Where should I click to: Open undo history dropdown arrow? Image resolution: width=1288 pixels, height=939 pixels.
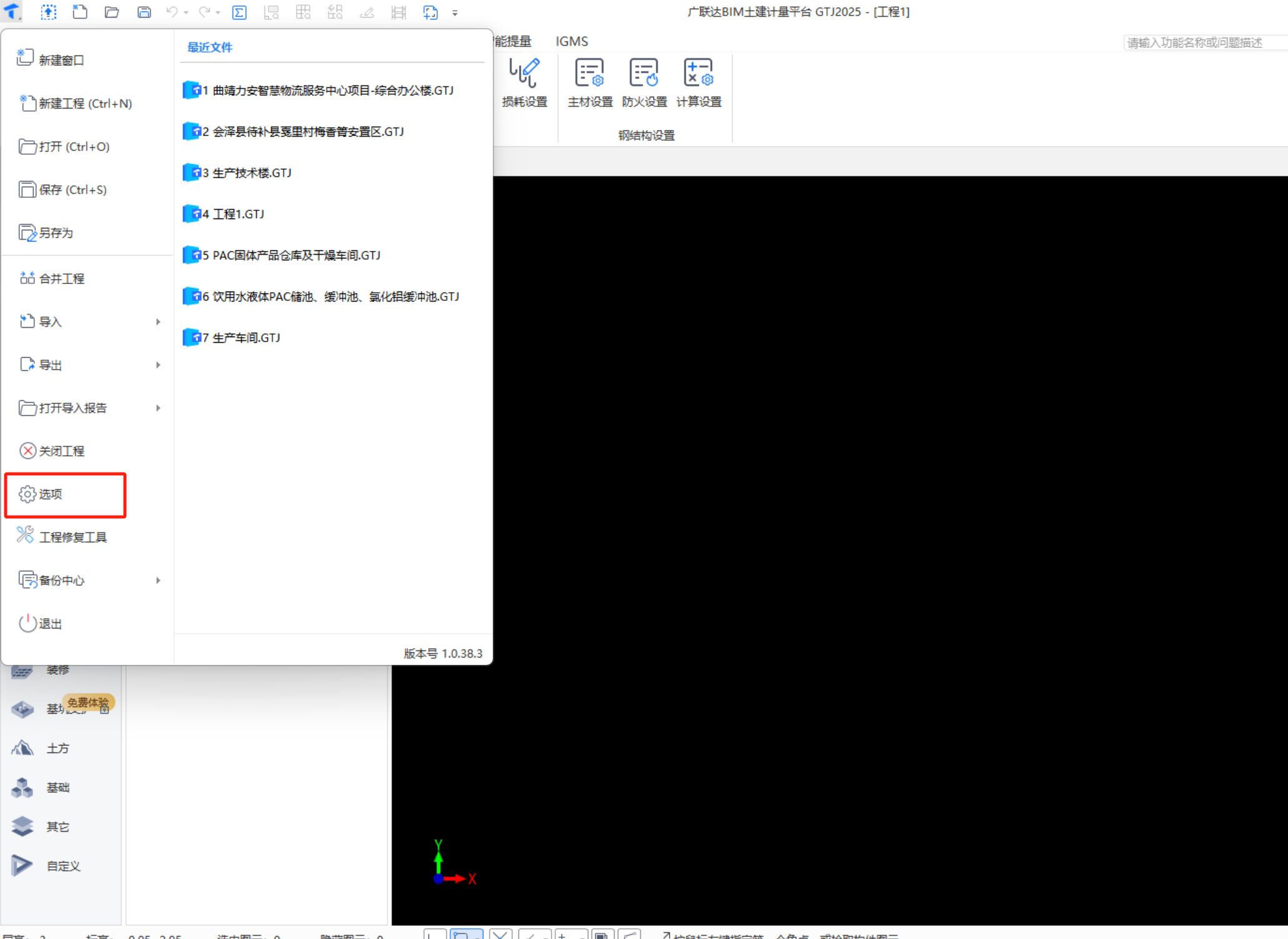tap(186, 12)
